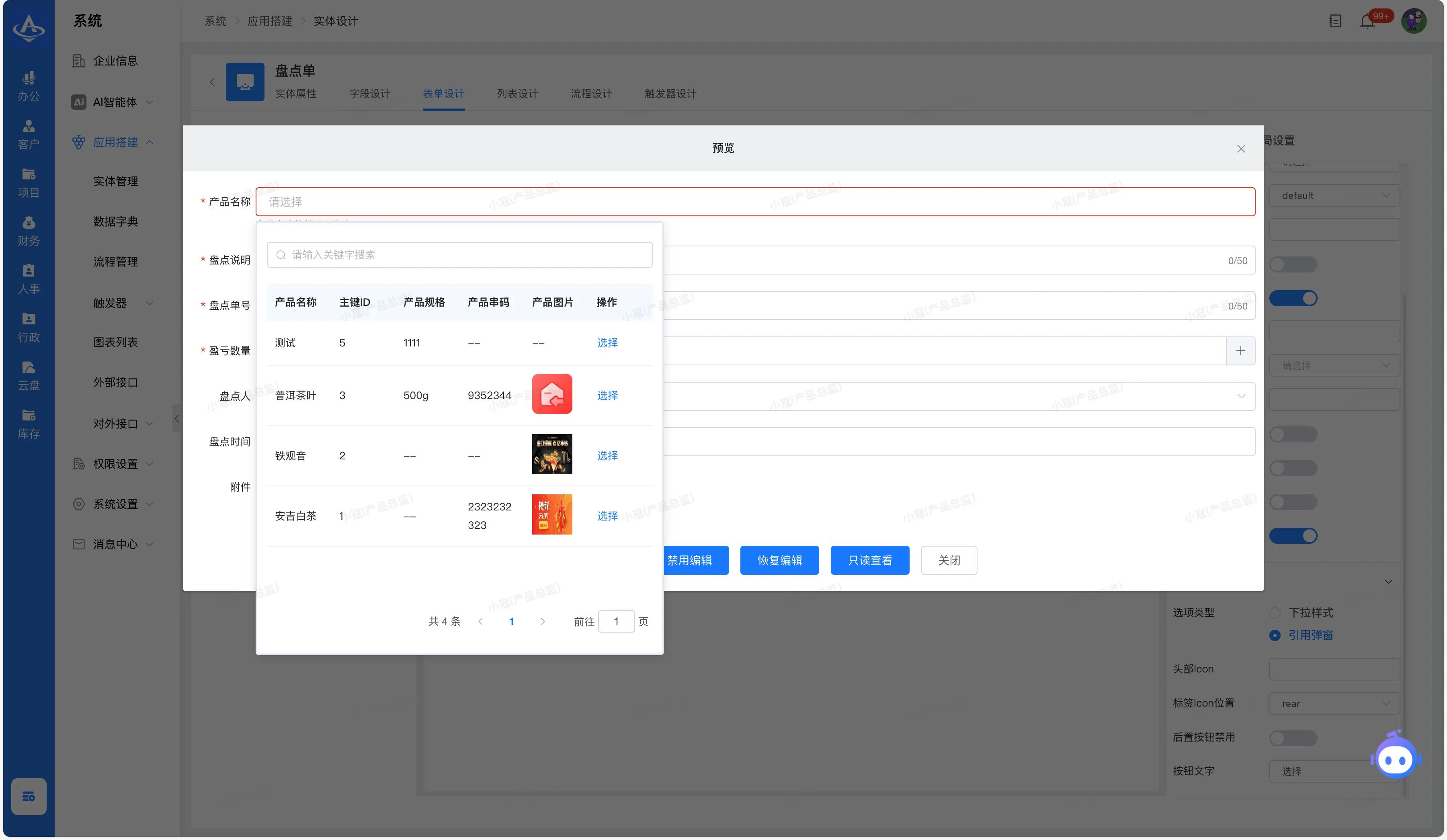The height and width of the screenshot is (840, 1447).
Task: Open the 库存 sidebar icon
Action: pyautogui.click(x=28, y=424)
